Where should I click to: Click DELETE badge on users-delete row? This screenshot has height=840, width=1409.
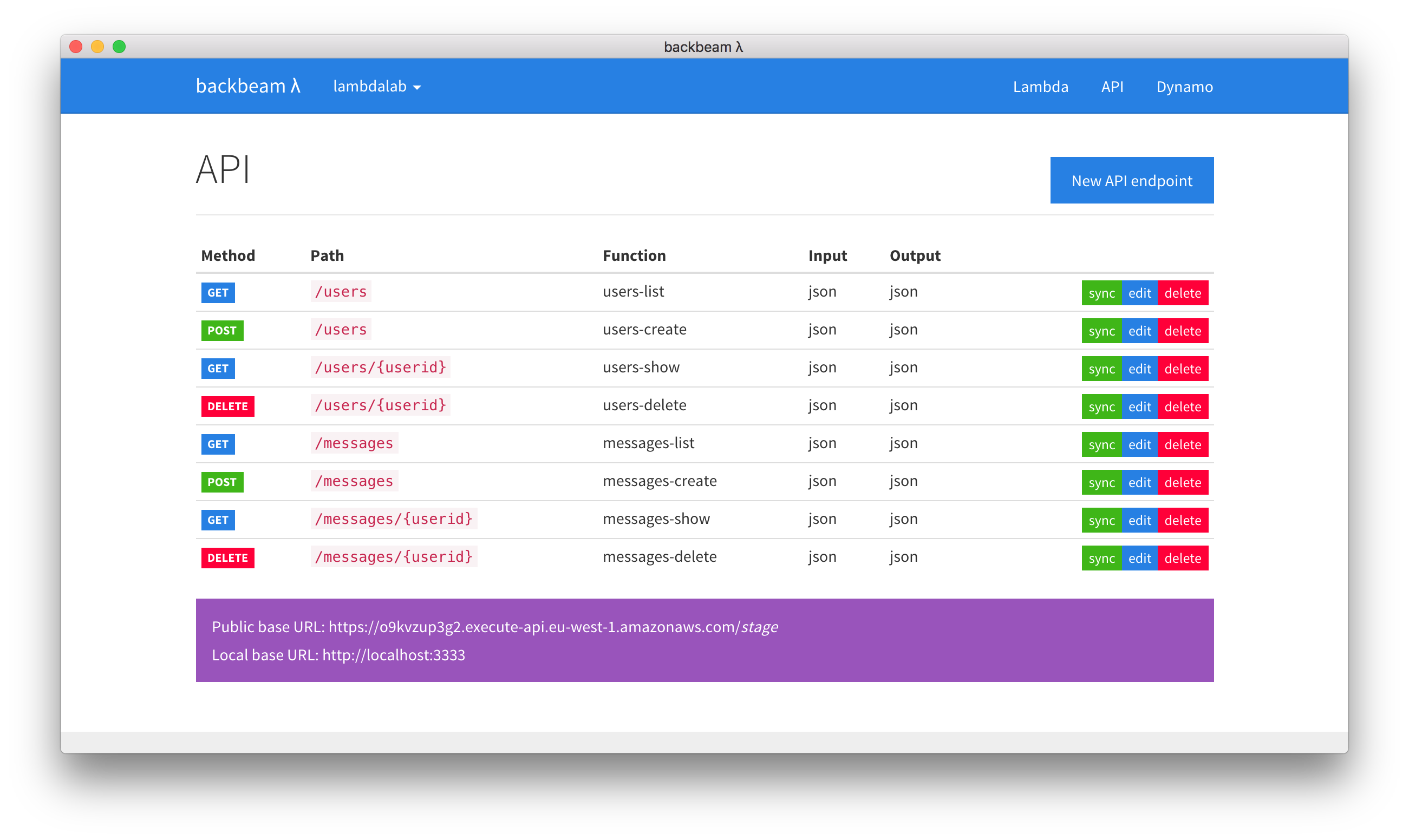tap(227, 406)
